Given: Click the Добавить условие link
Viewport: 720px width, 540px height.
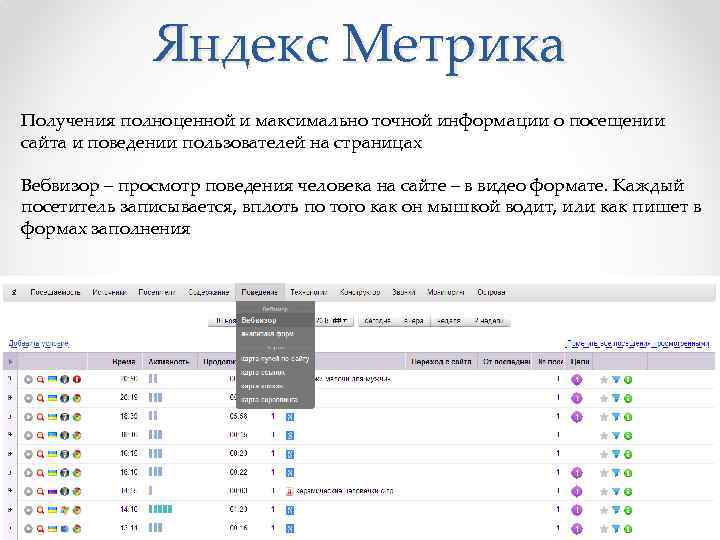Looking at the screenshot, I should (39, 343).
